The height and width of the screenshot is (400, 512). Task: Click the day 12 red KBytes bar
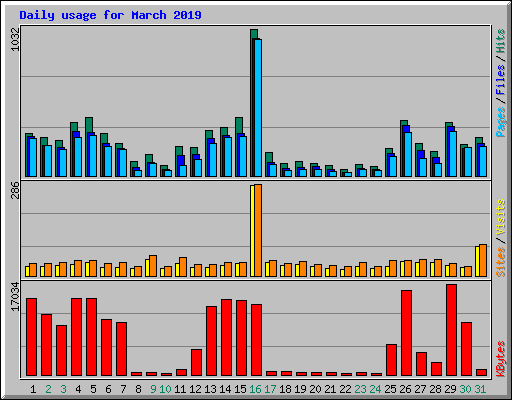click(196, 363)
